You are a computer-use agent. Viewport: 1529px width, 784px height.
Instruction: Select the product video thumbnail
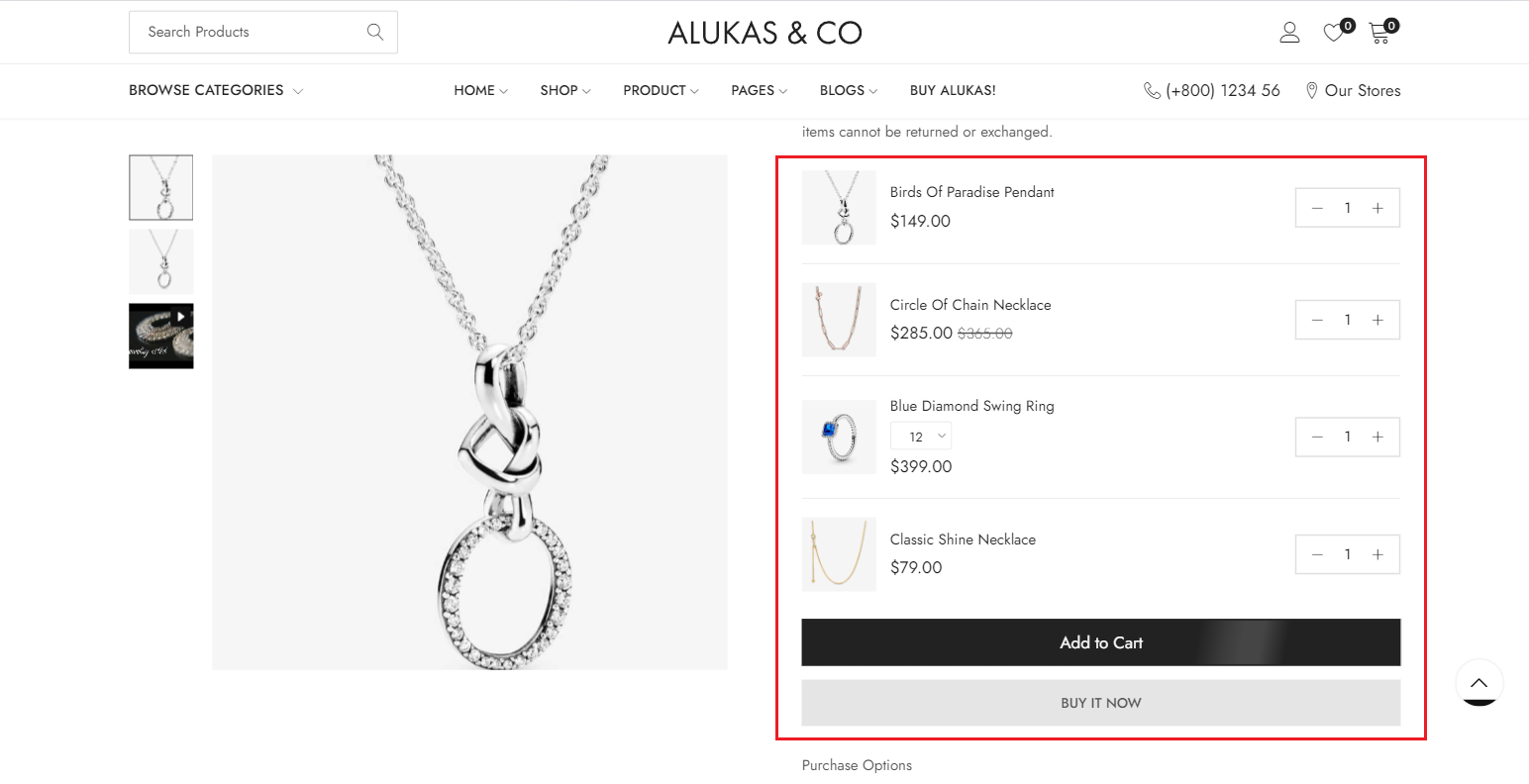(x=161, y=336)
